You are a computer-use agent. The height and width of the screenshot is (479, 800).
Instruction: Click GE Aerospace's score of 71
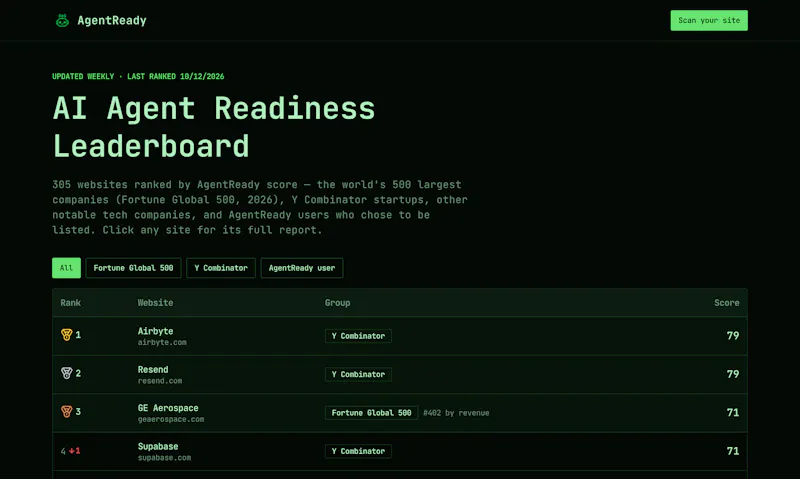[733, 412]
